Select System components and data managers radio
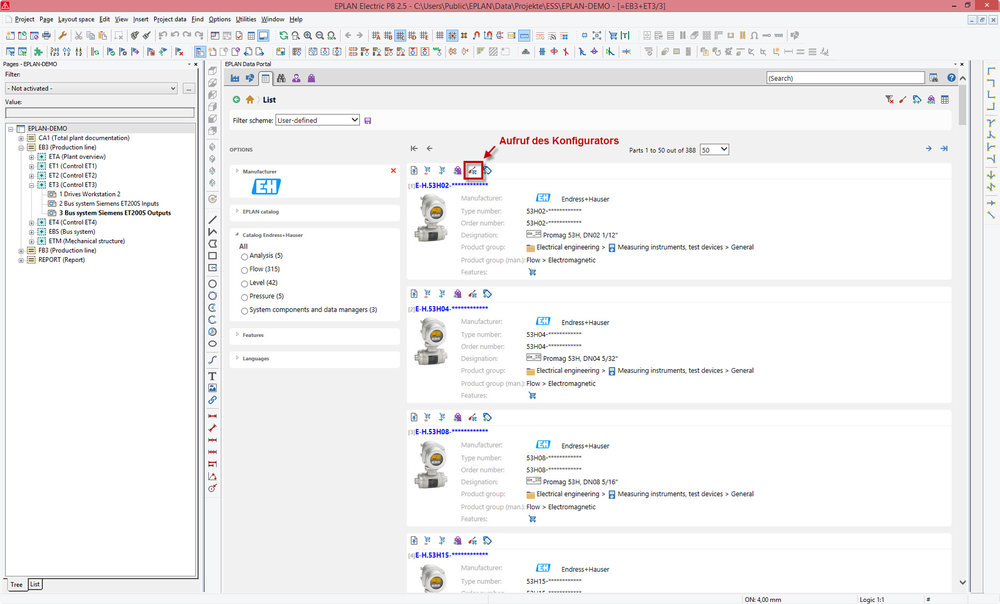This screenshot has width=1000, height=604. pos(244,311)
